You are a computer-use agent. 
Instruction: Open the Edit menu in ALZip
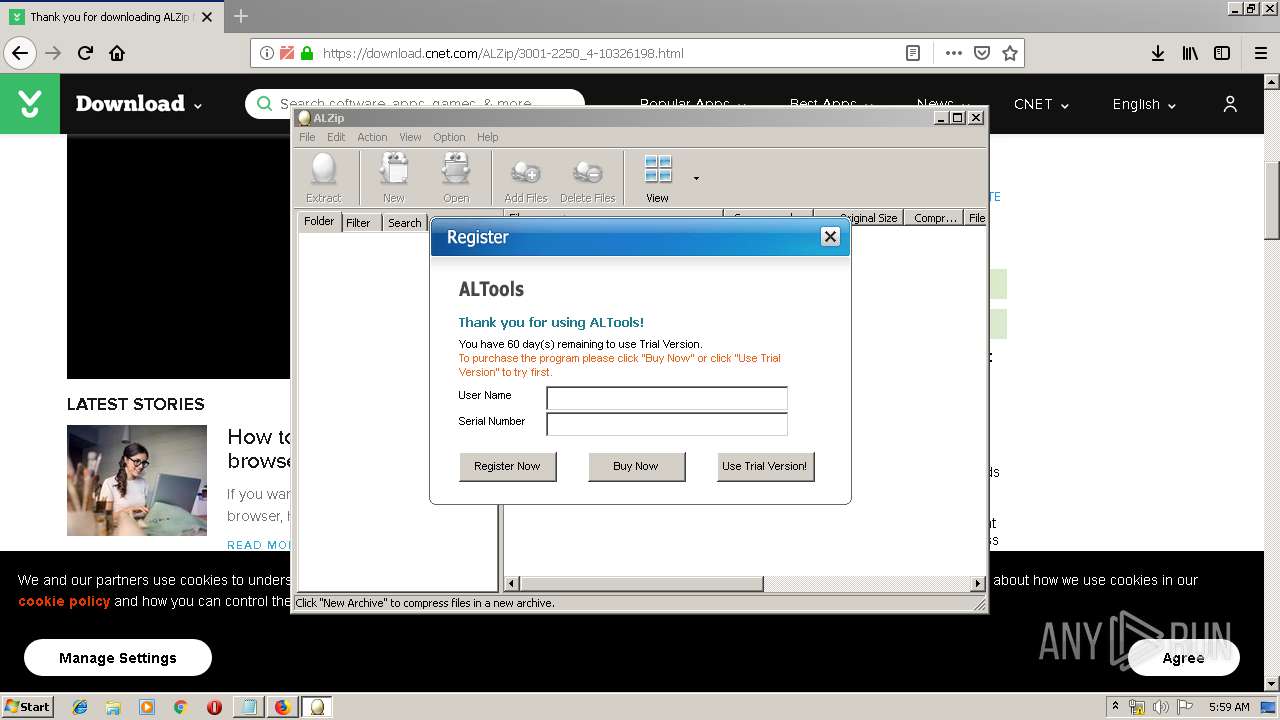tap(336, 137)
